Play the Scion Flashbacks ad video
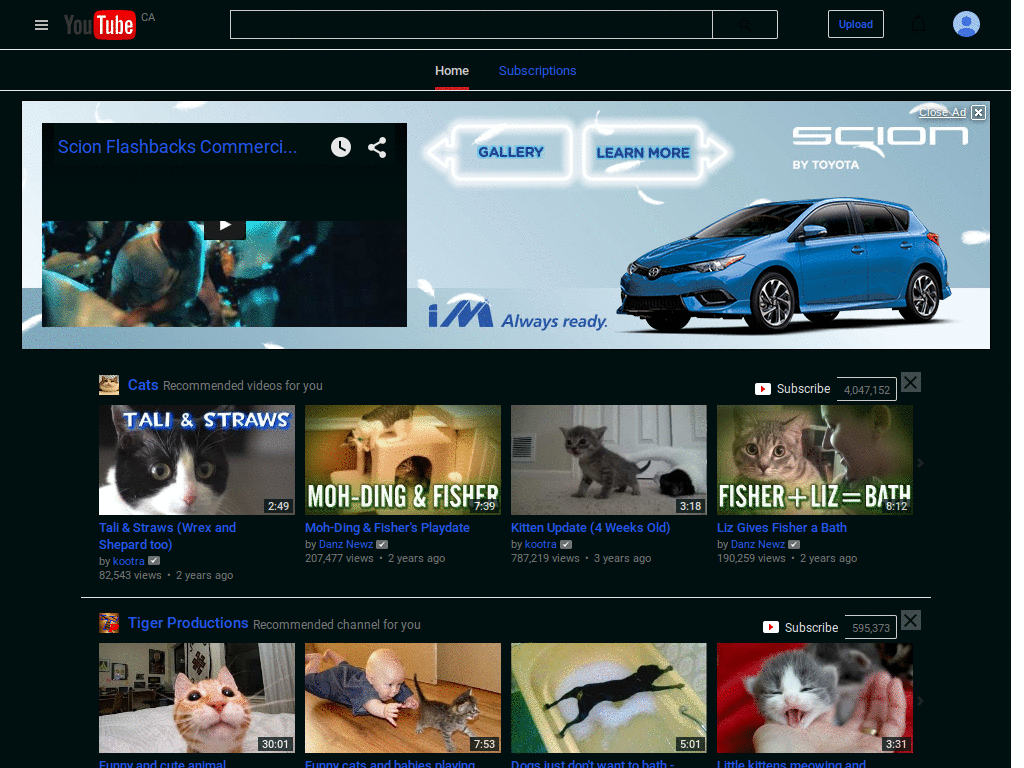 (225, 225)
